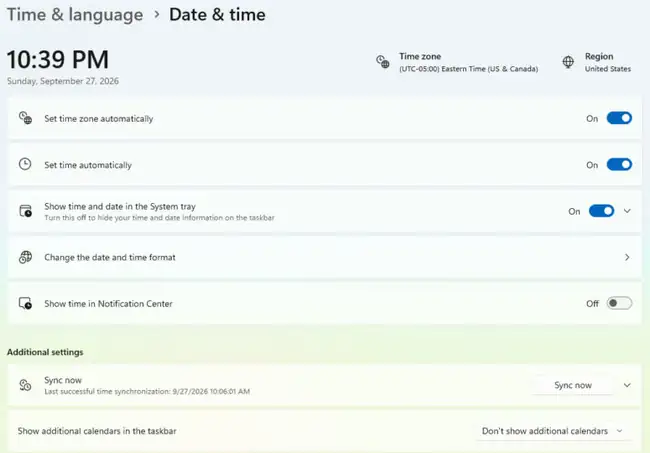The height and width of the screenshot is (453, 650).
Task: Click the Time zone label
Action: click(420, 56)
